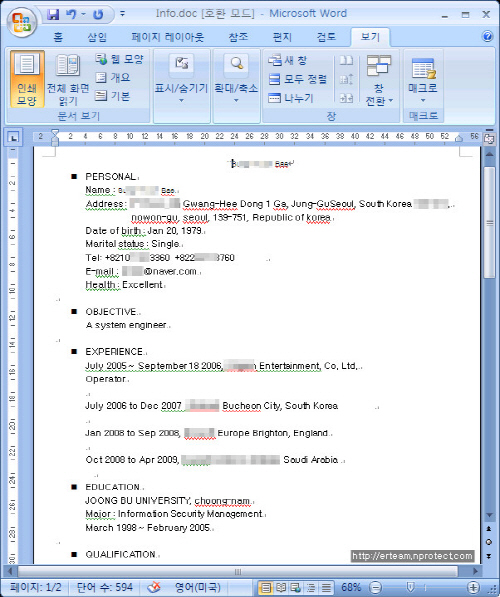Click the spelling check status bar icon
The width and height of the screenshot is (500, 597).
pos(154,587)
